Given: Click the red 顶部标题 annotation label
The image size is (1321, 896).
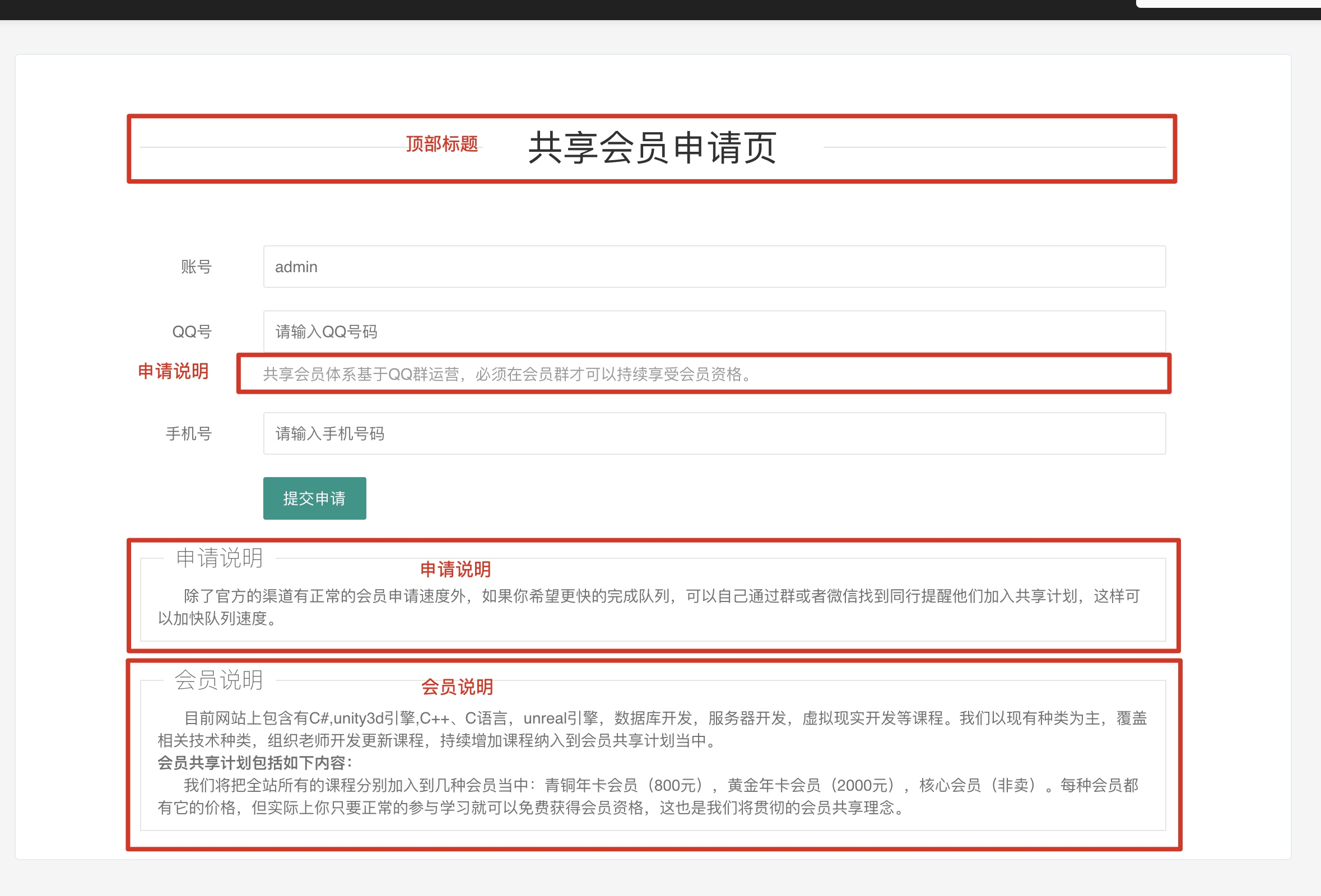Looking at the screenshot, I should (x=441, y=144).
